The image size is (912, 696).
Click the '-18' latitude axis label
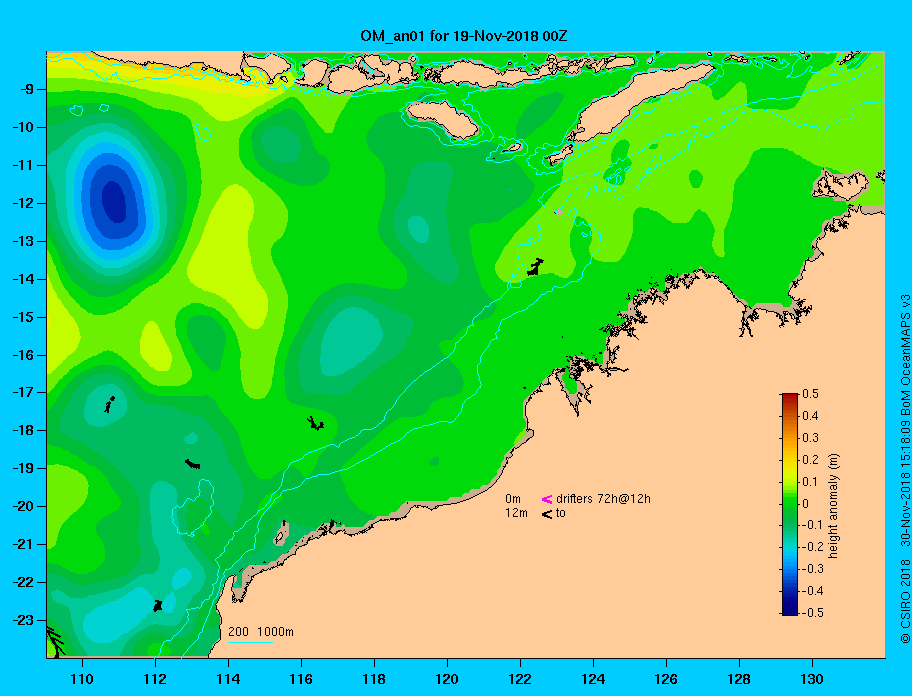[x=22, y=431]
